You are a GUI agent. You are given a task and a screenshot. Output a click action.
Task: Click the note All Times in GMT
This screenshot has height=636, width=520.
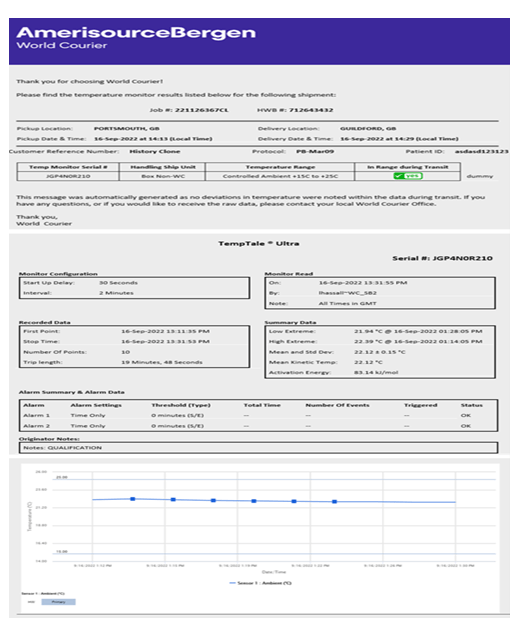pyautogui.click(x=347, y=303)
